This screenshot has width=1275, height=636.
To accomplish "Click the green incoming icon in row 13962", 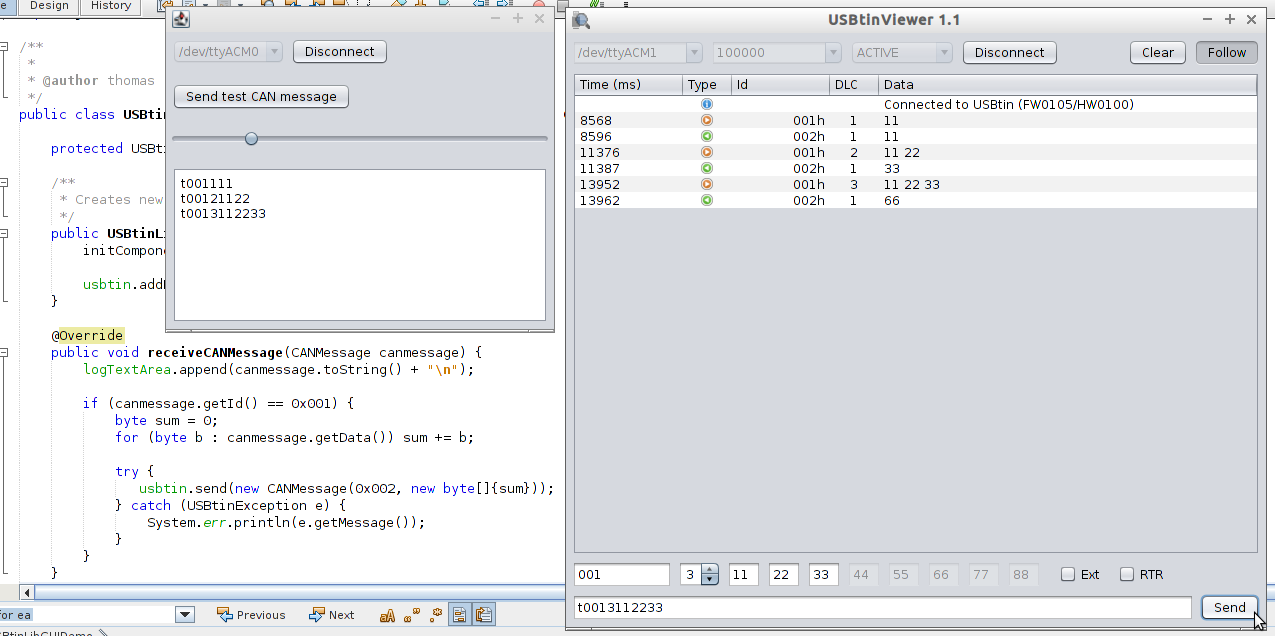I will pos(707,201).
